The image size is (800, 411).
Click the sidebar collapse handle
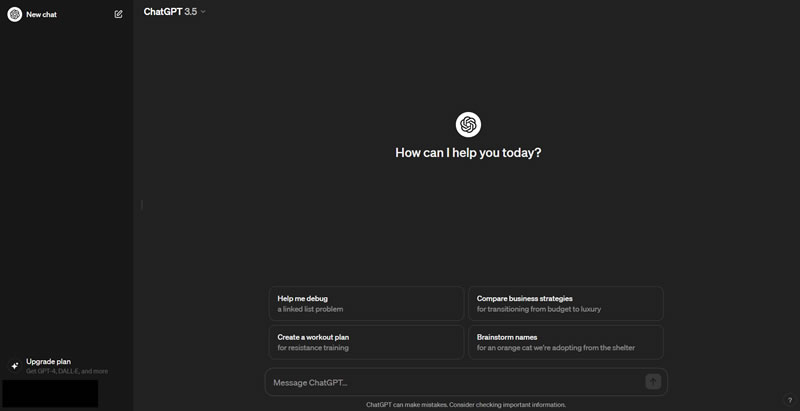(141, 205)
